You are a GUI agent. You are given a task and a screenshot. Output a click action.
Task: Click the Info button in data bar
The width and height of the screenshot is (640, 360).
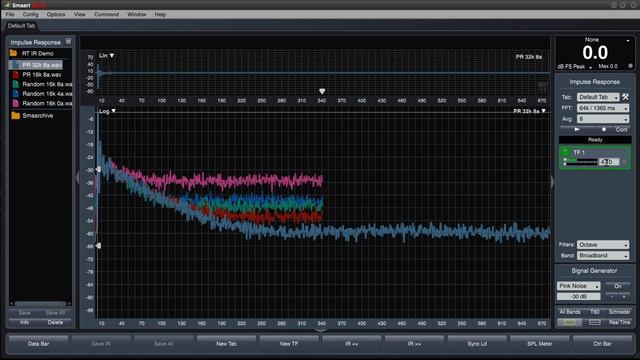24,322
